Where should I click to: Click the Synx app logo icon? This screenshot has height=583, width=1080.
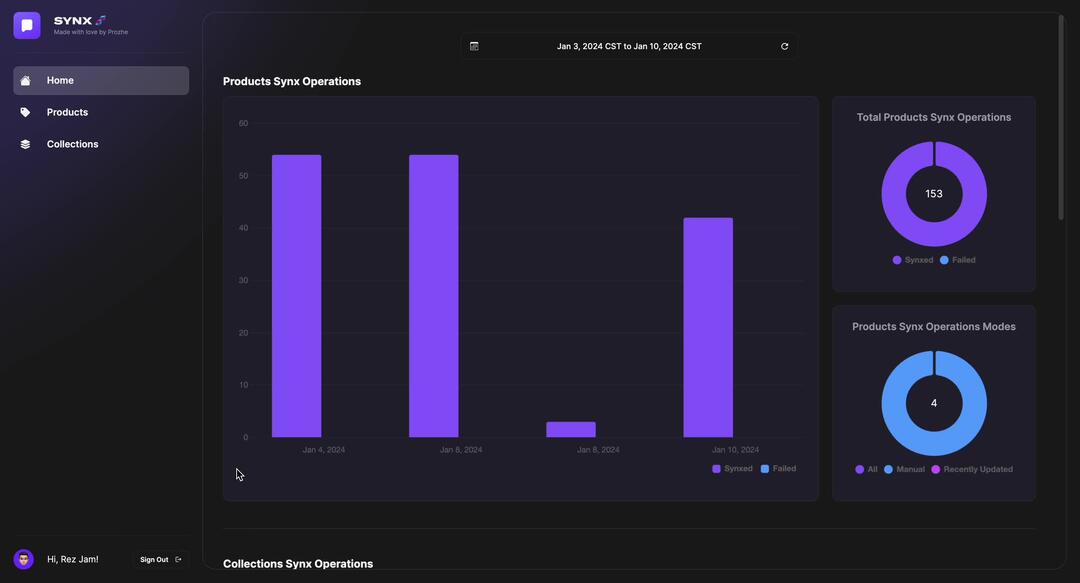pos(27,25)
